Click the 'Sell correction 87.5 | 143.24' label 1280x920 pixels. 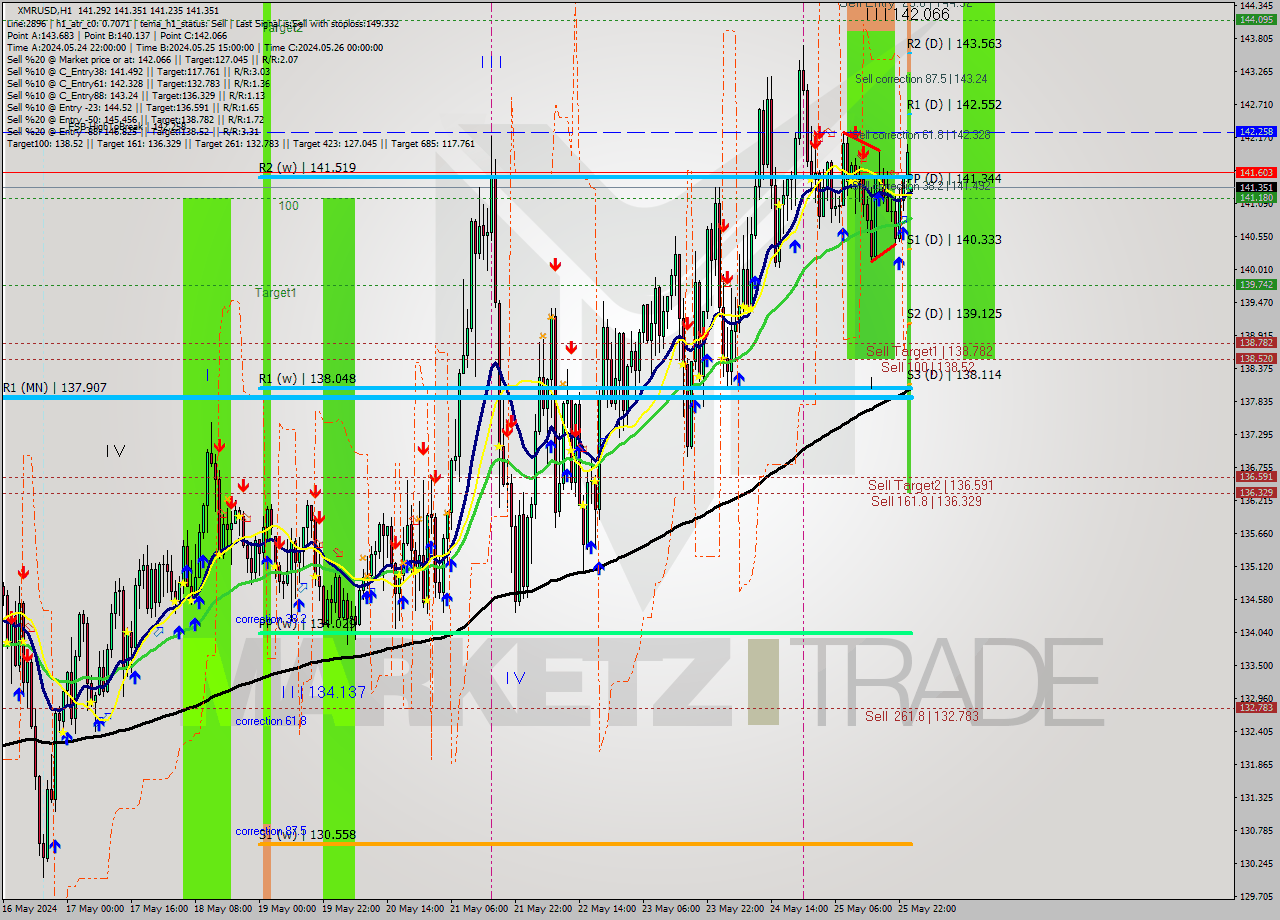click(921, 79)
